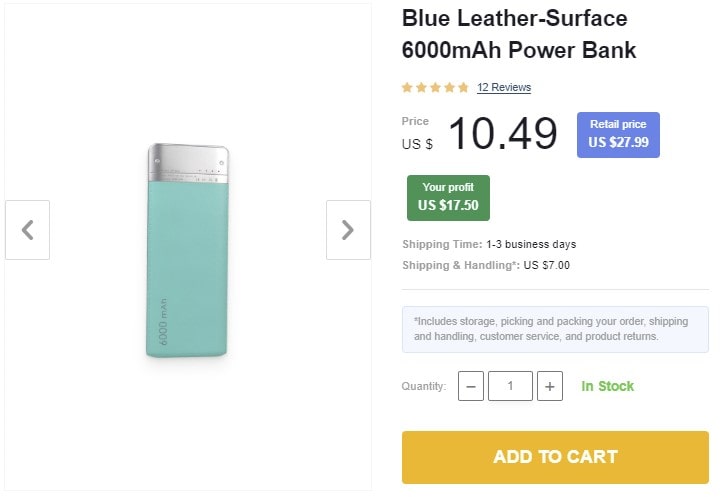
Task: Click the 10.49 price figure
Action: pyautogui.click(x=502, y=134)
